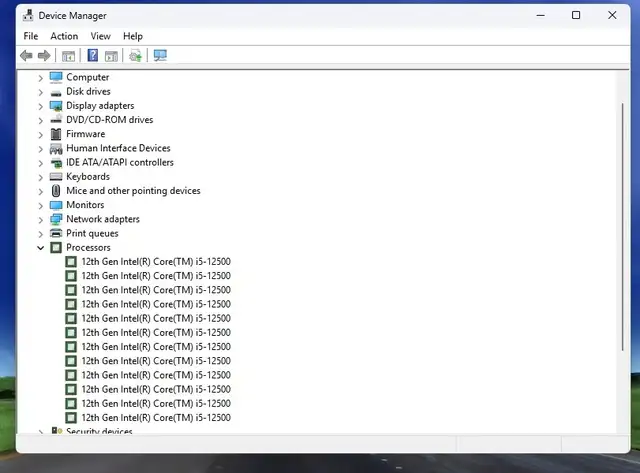Click the vertical scrollbar thumb

622,227
